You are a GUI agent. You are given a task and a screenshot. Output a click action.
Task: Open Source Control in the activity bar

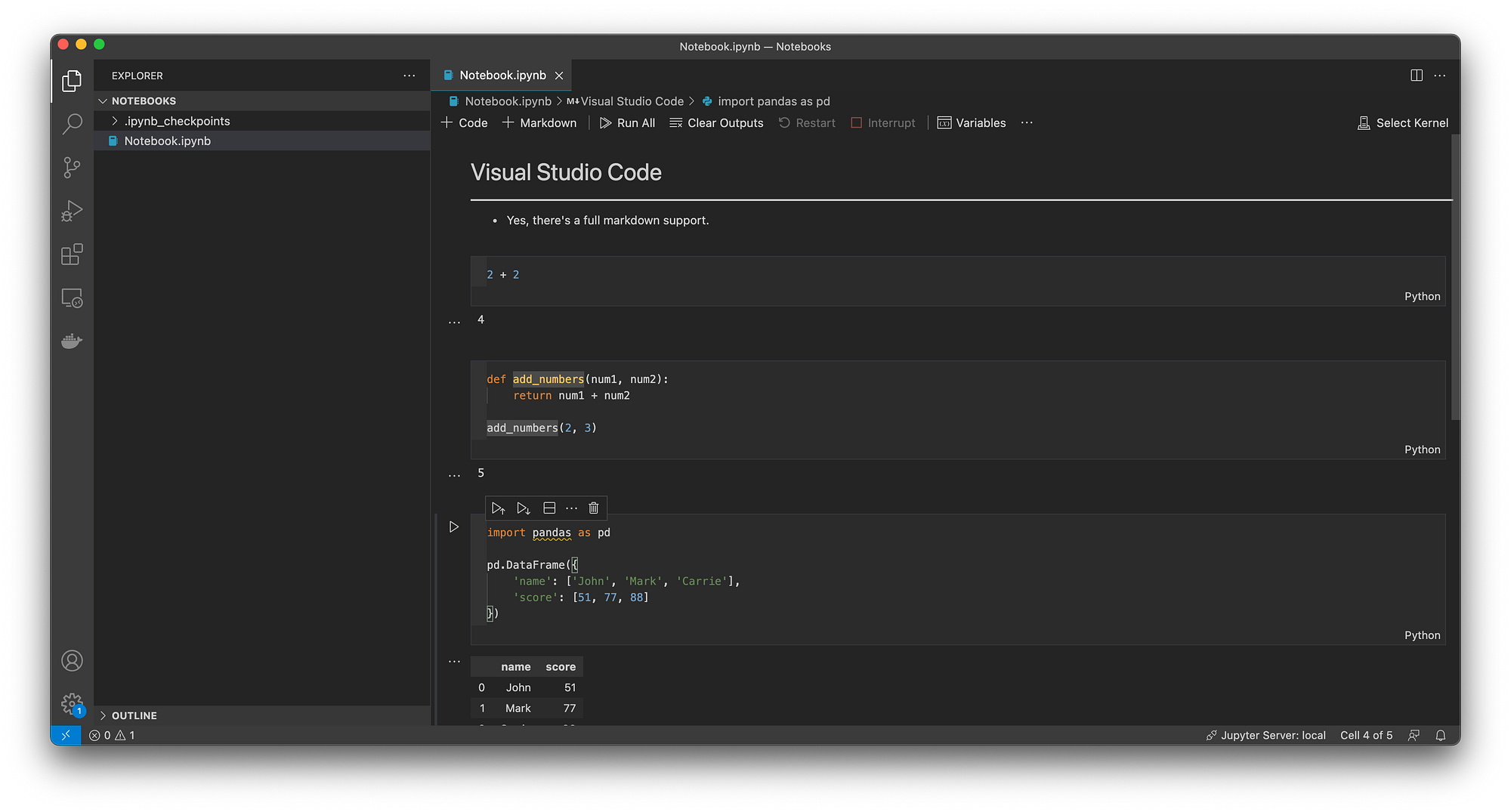(x=72, y=167)
